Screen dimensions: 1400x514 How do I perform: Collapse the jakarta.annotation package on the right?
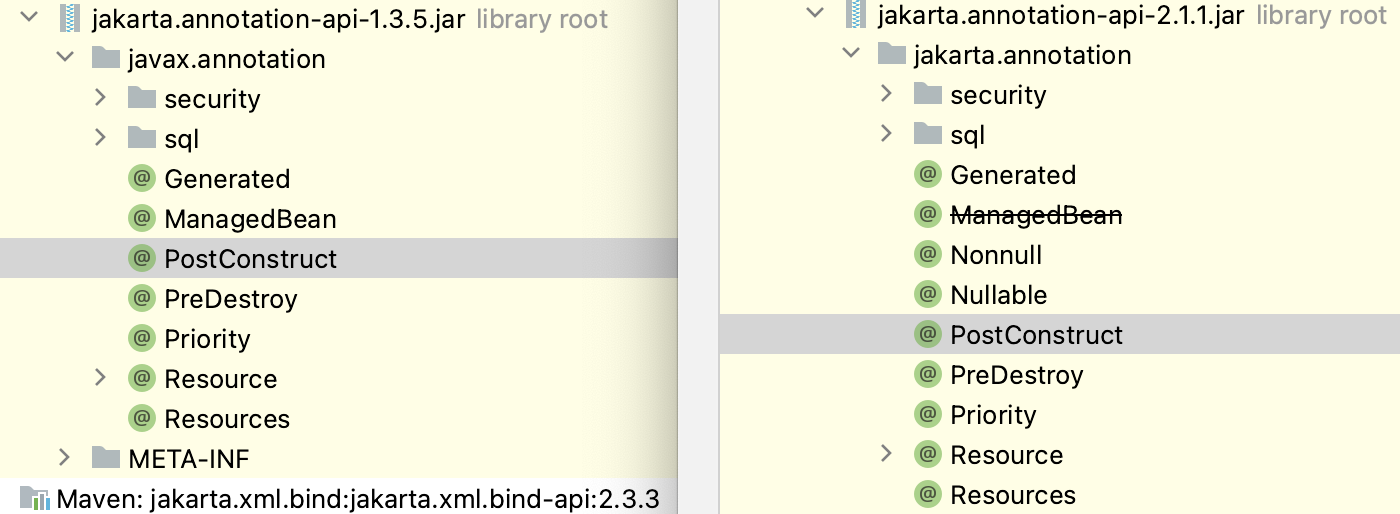[x=851, y=54]
